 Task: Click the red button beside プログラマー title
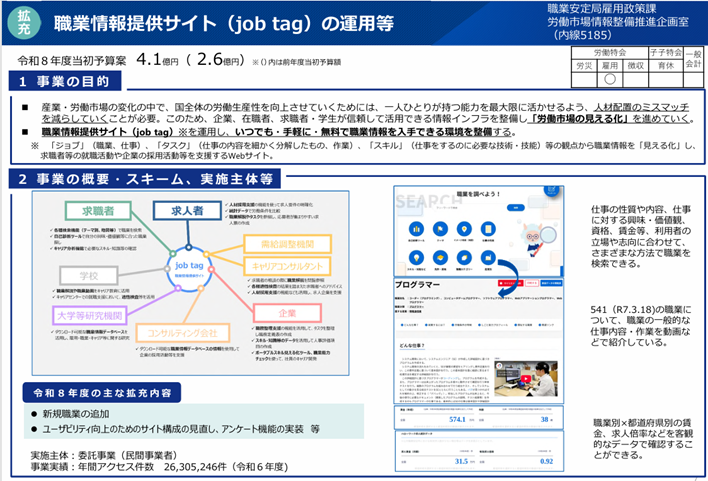point(508,284)
